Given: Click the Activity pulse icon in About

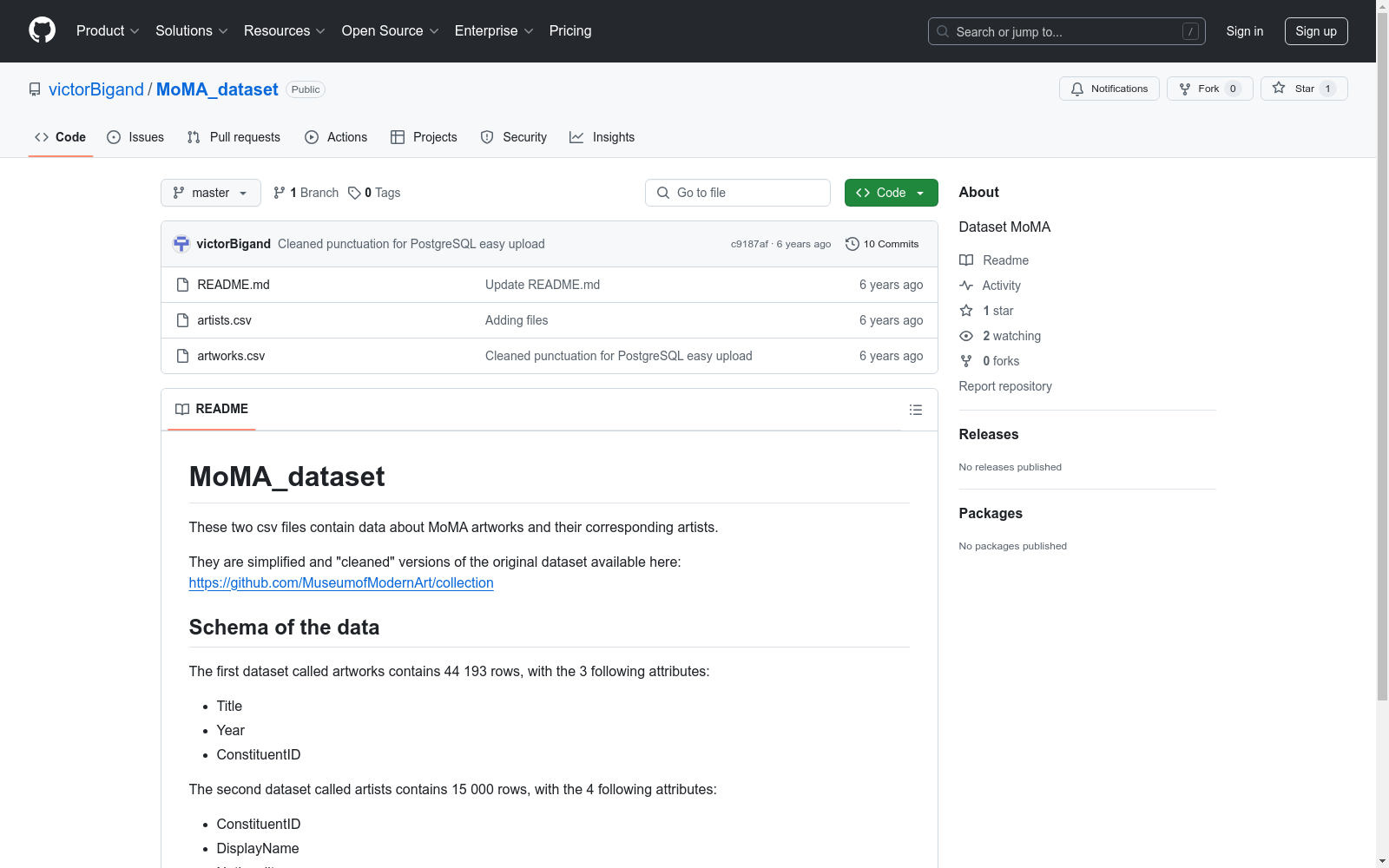Looking at the screenshot, I should pos(966,286).
